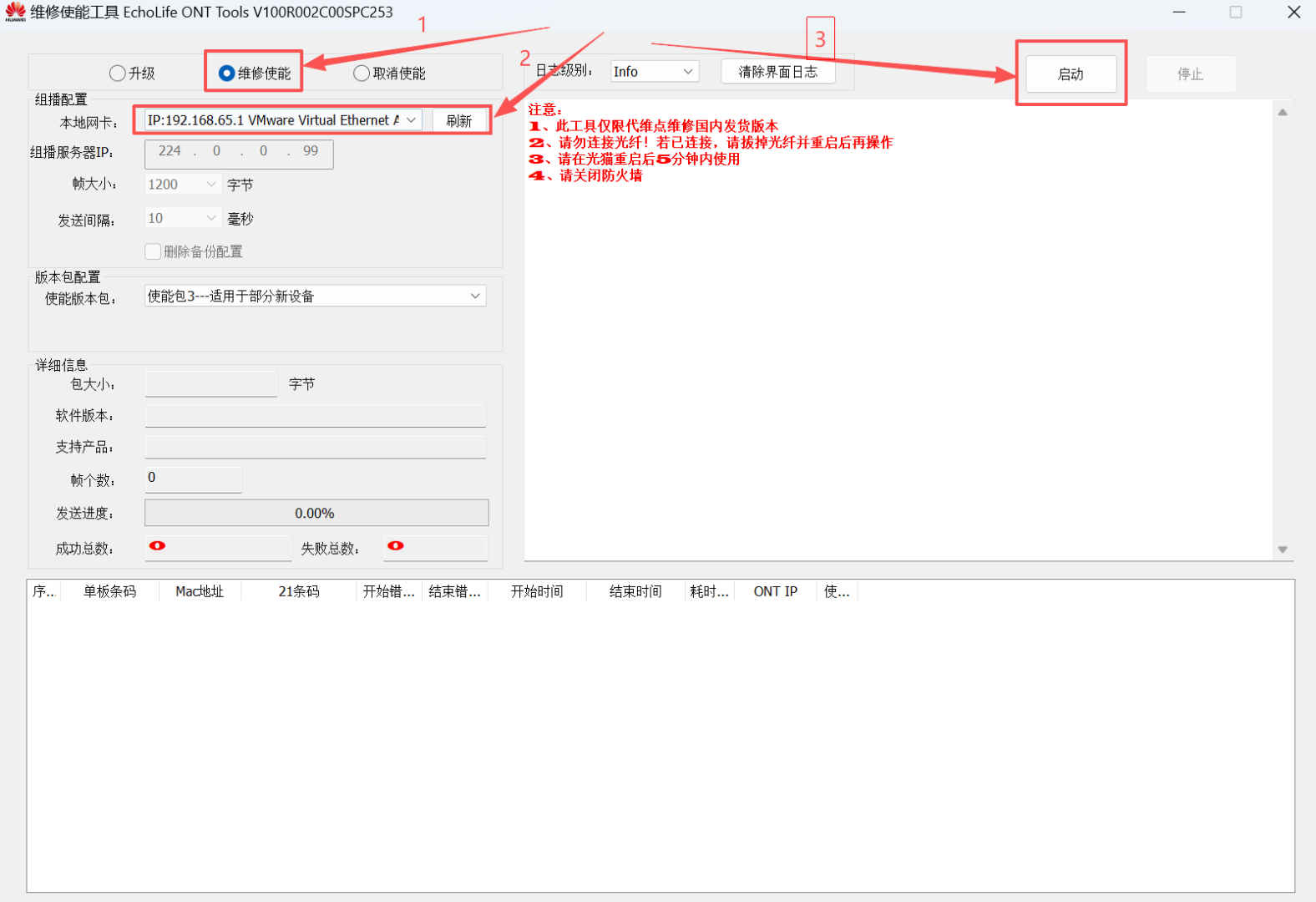The width and height of the screenshot is (1316, 902).
Task: Open the 使能版本包 package dropdown
Action: pos(316,296)
